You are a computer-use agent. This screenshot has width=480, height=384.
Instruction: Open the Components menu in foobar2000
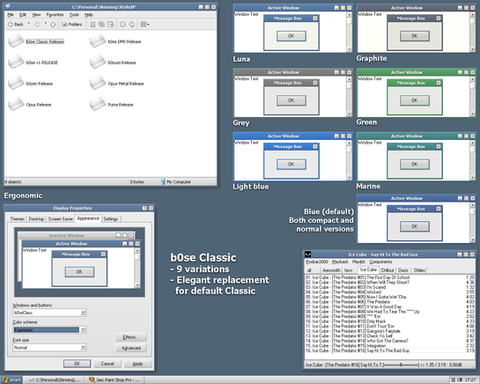pos(381,262)
